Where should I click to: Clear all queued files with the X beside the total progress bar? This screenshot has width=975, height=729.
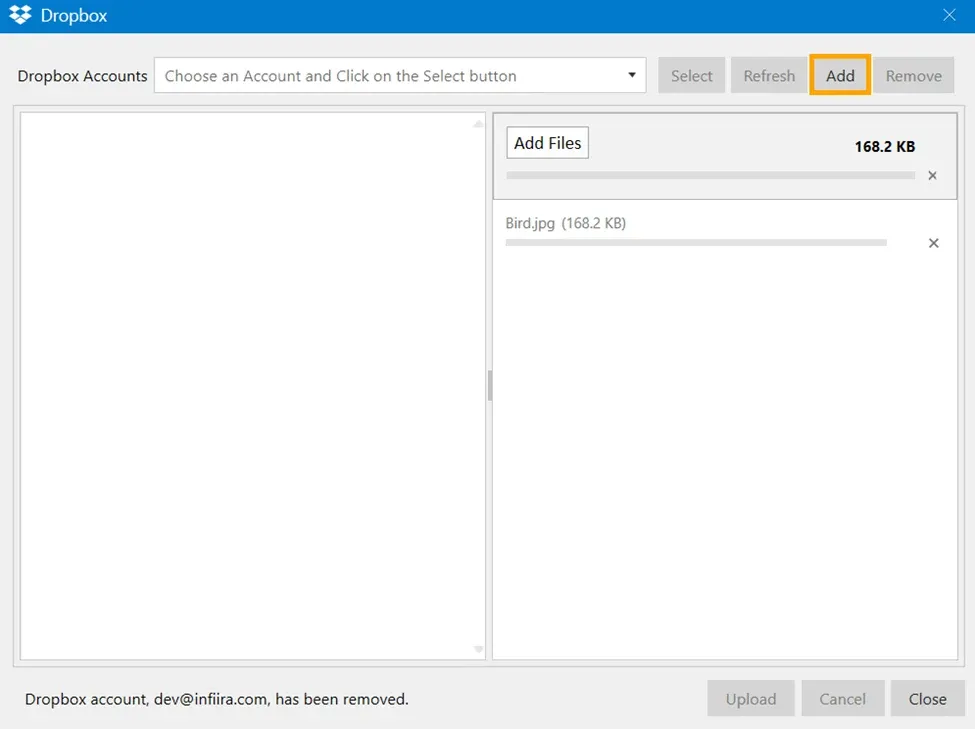[x=932, y=175]
